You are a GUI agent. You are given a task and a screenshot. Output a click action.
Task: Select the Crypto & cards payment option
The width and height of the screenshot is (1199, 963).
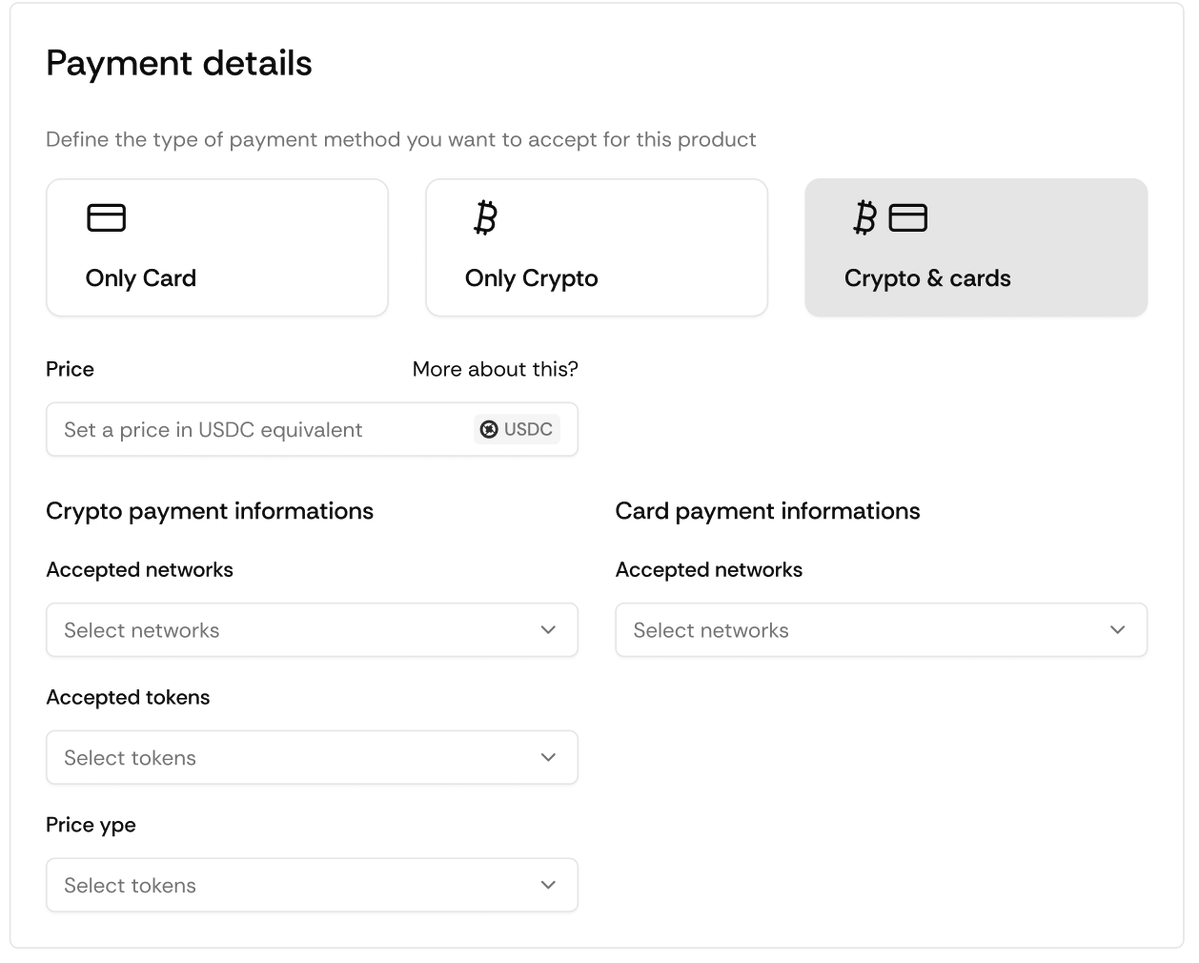coord(976,248)
